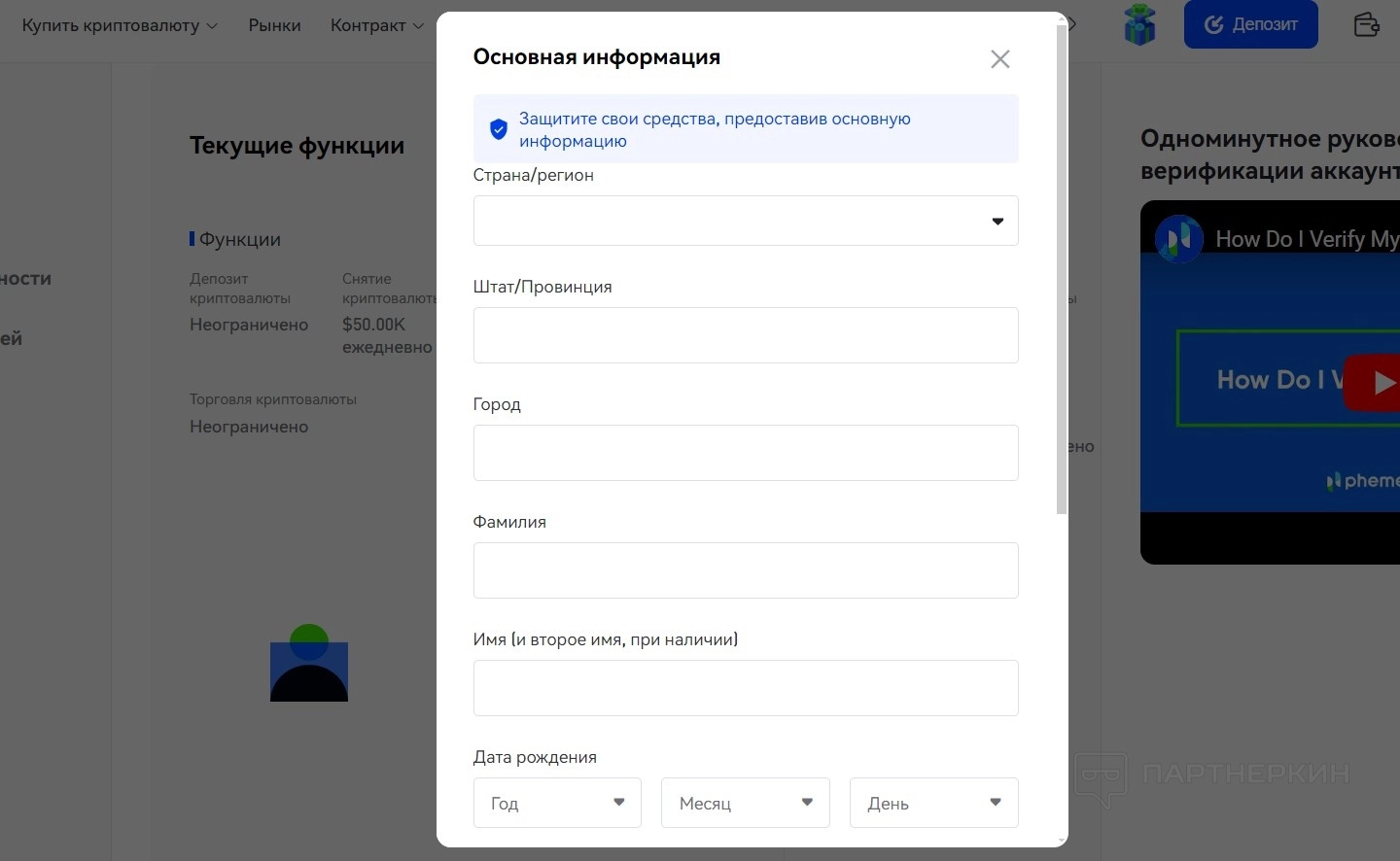Open the День birth day dropdown

(932, 803)
